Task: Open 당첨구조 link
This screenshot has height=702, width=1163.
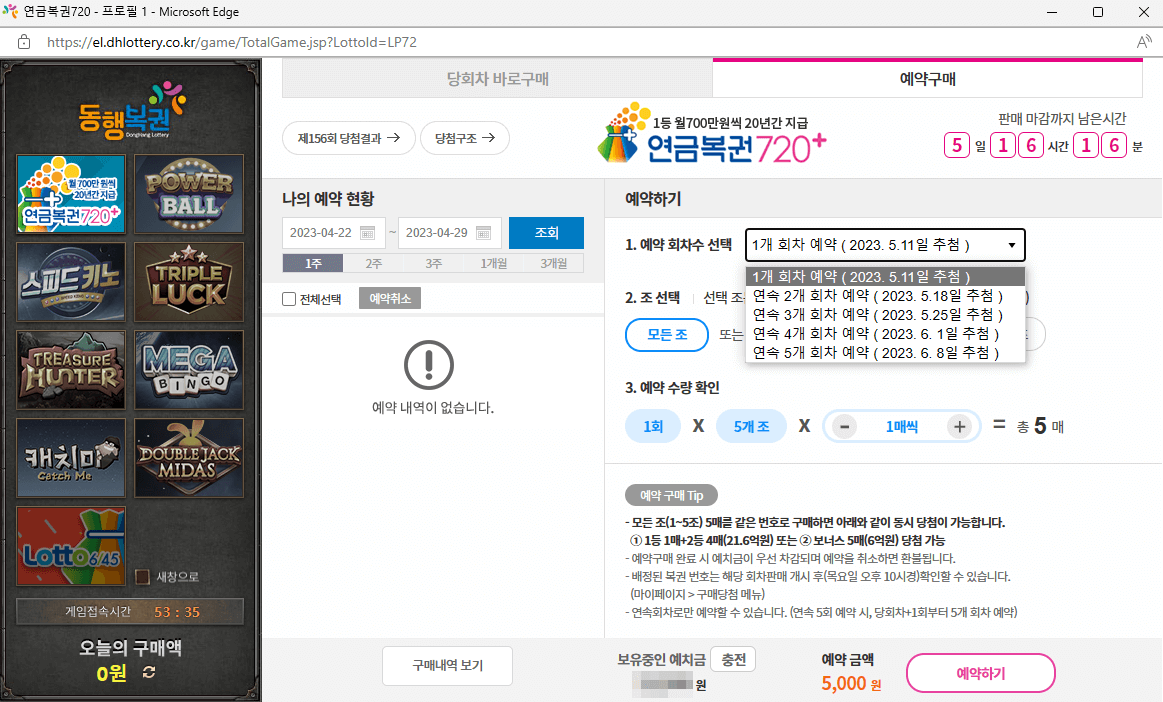Action: pos(465,138)
